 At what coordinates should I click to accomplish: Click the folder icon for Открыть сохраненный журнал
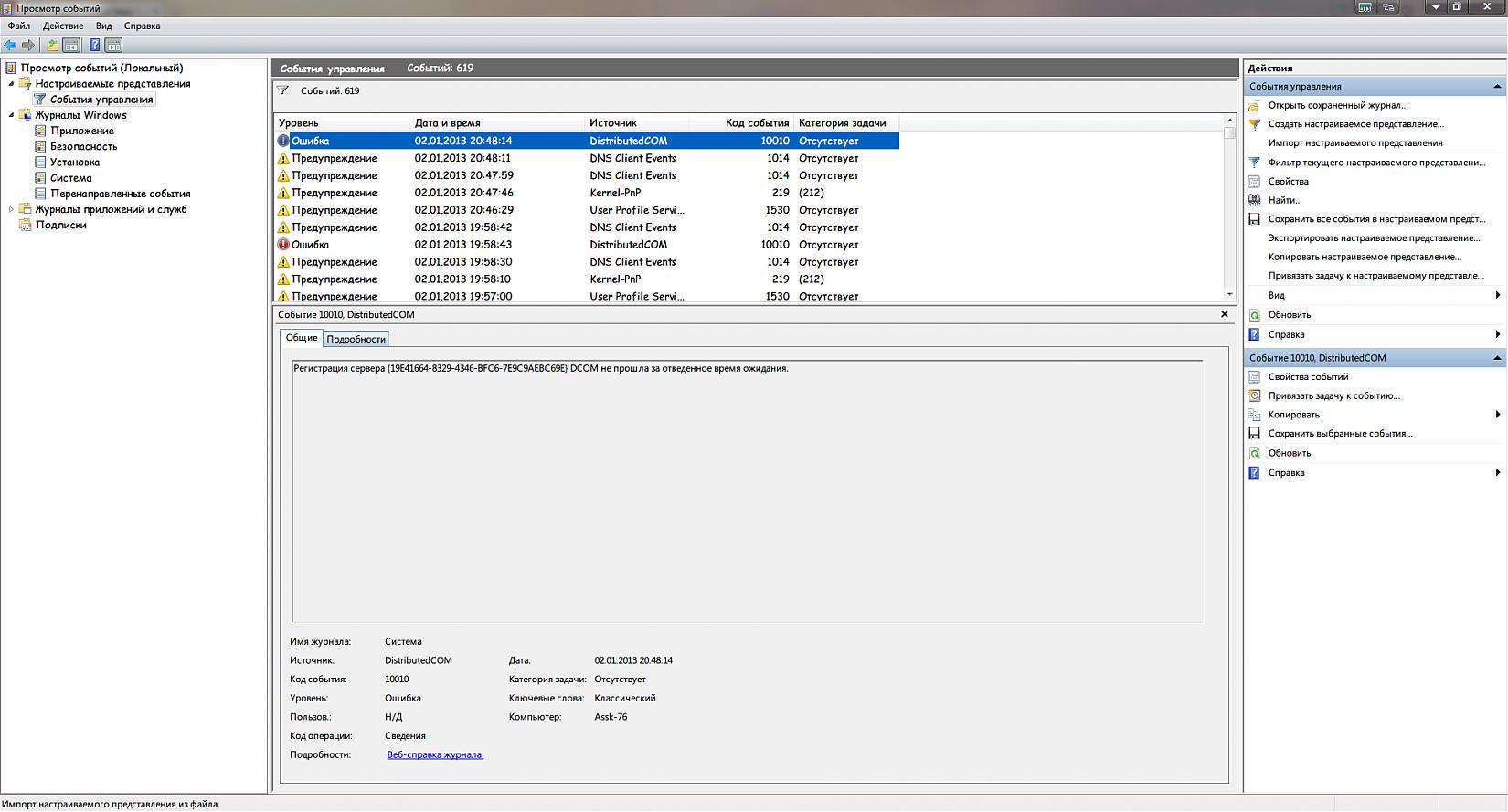coord(1255,105)
